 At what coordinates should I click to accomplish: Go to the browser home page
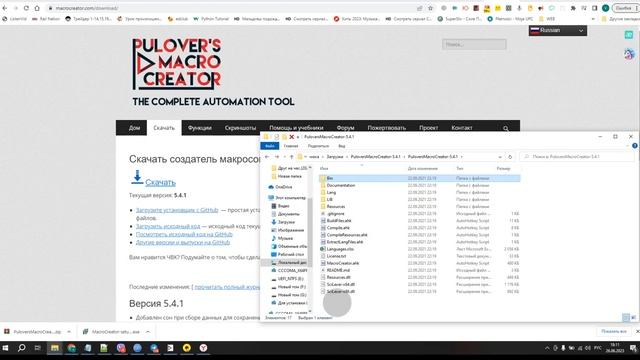pyautogui.click(x=37, y=8)
